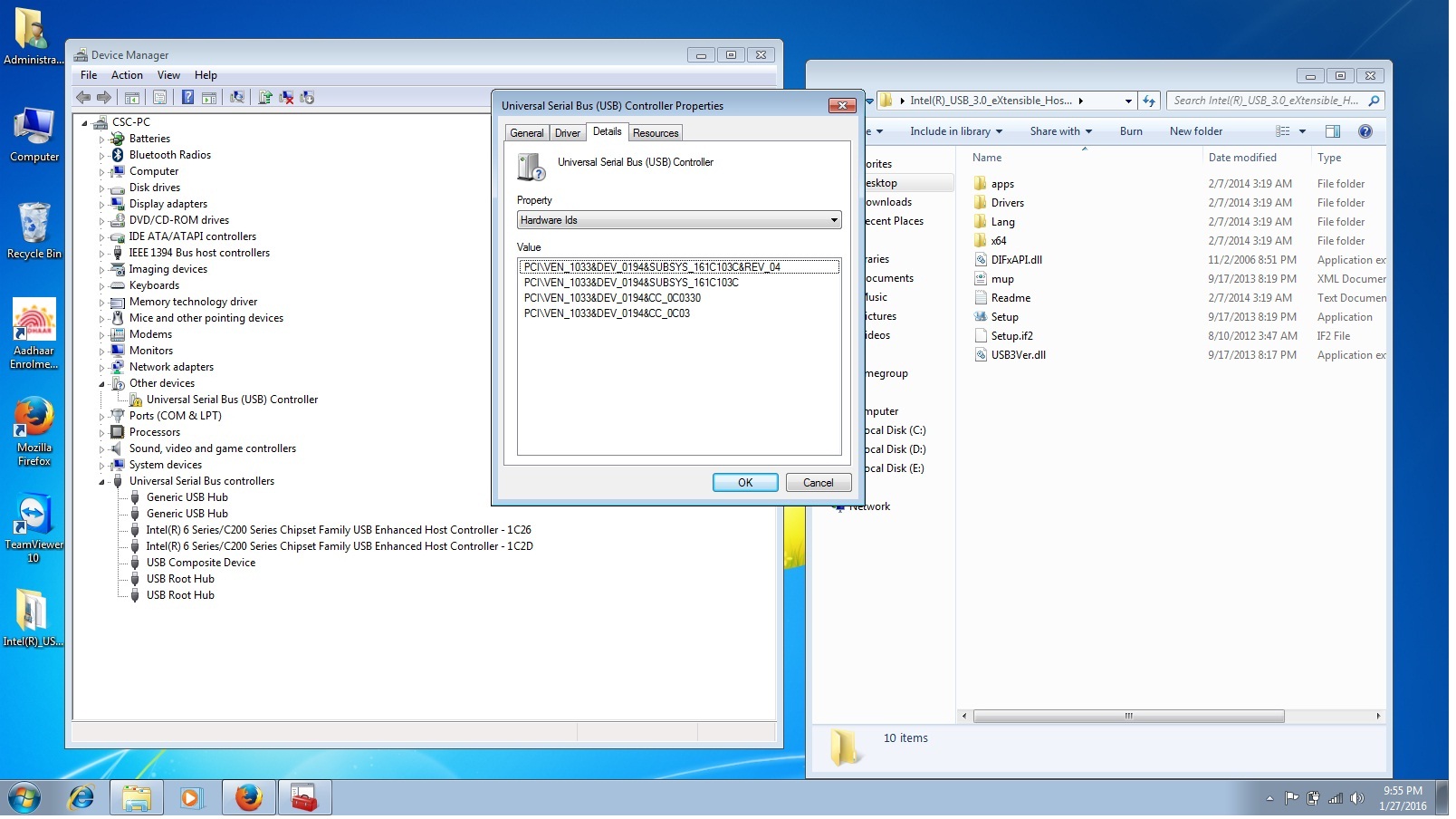
Task: Click the Setup application file
Action: (1004, 317)
